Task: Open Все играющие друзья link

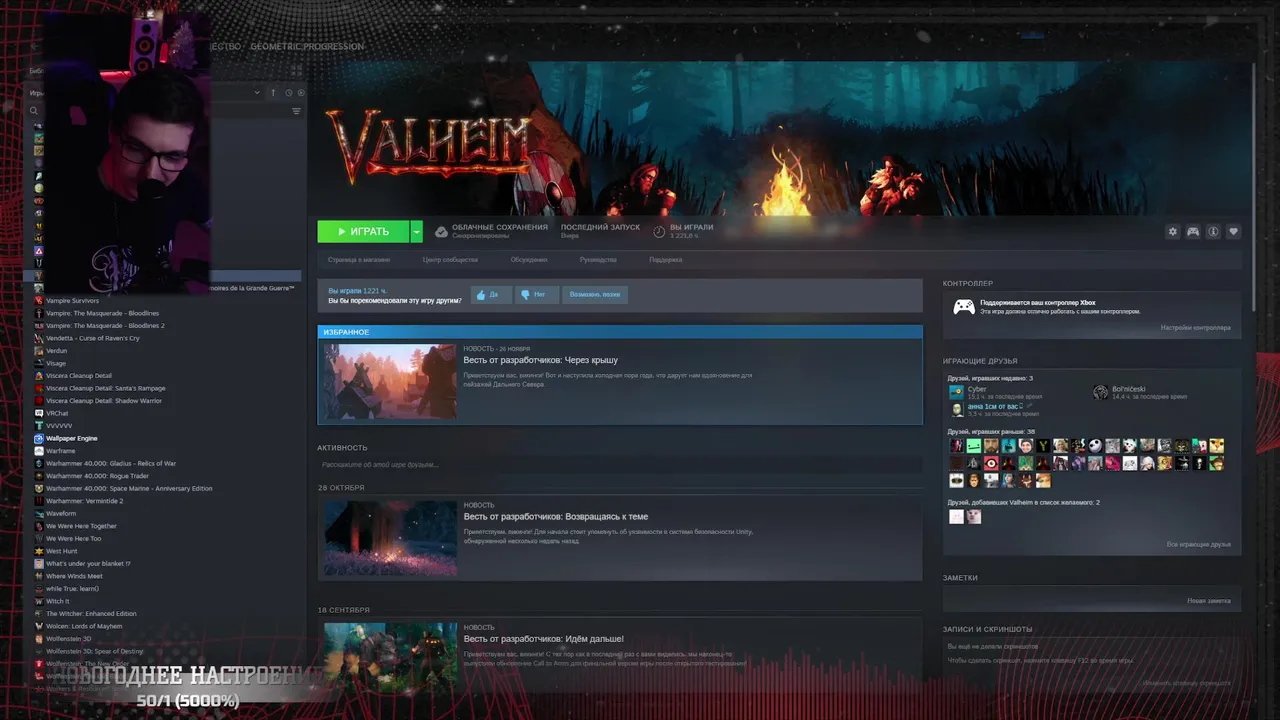Action: (1198, 544)
